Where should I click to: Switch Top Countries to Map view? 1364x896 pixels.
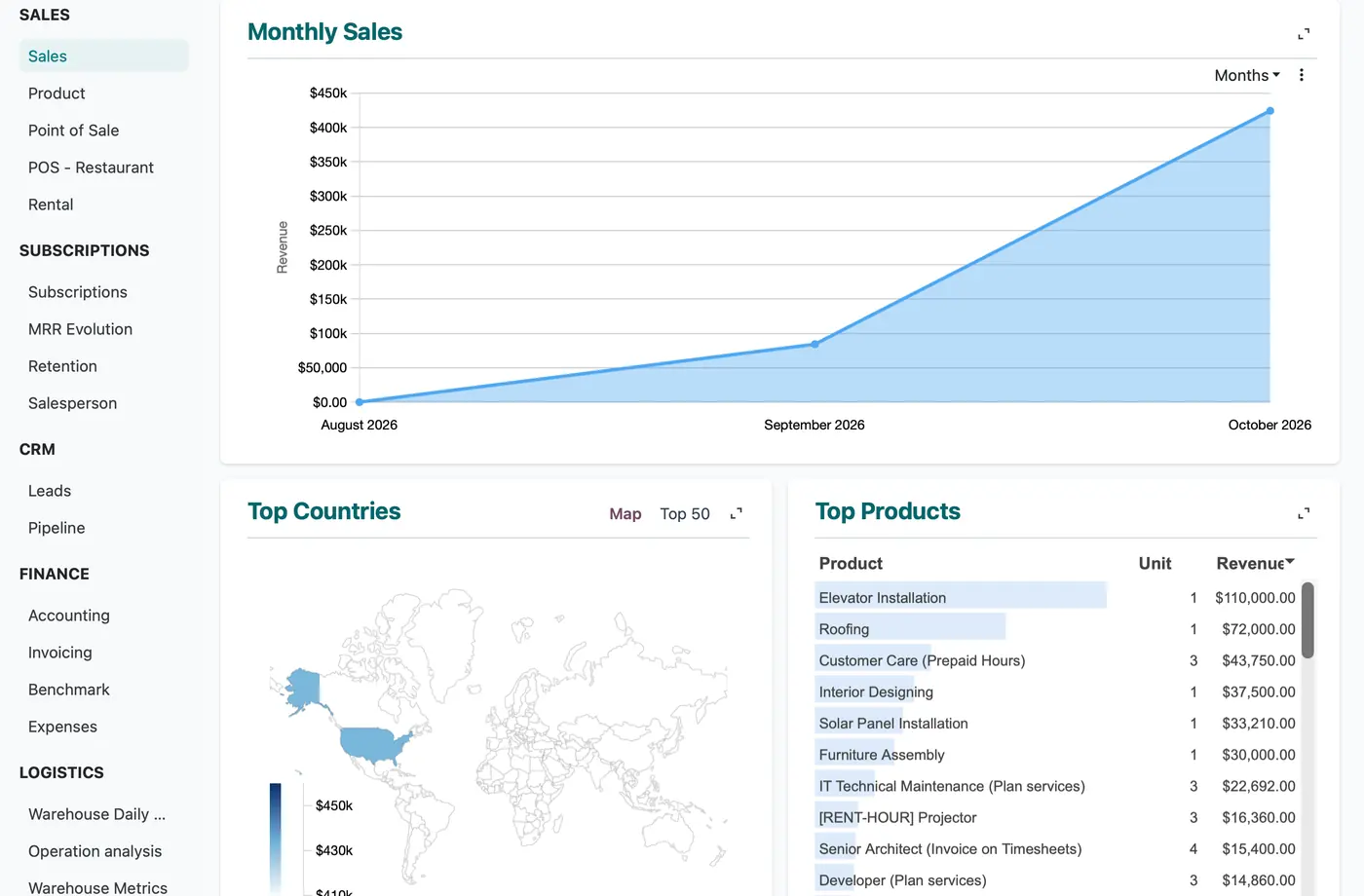(x=625, y=513)
